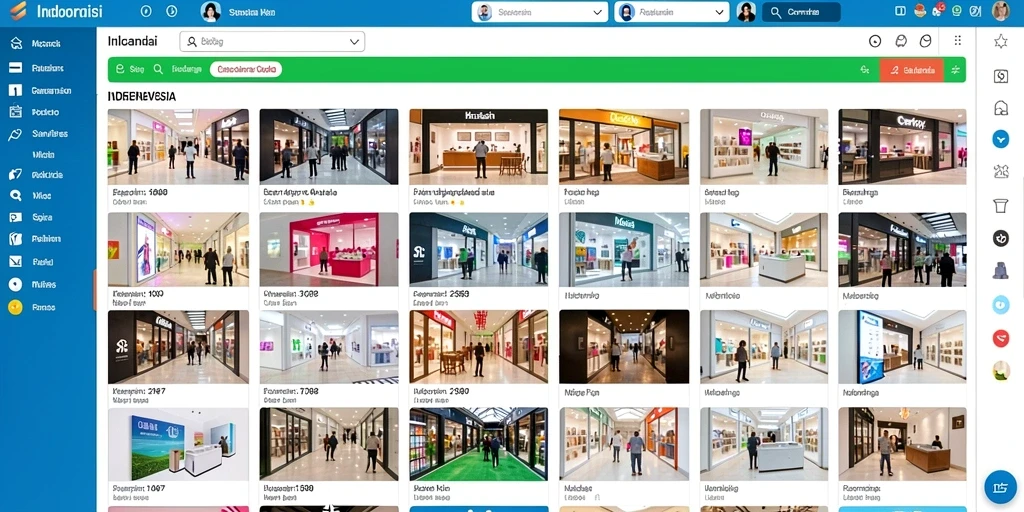Click the burger icon in header
The width and height of the screenshot is (1024, 512).
[920, 10]
